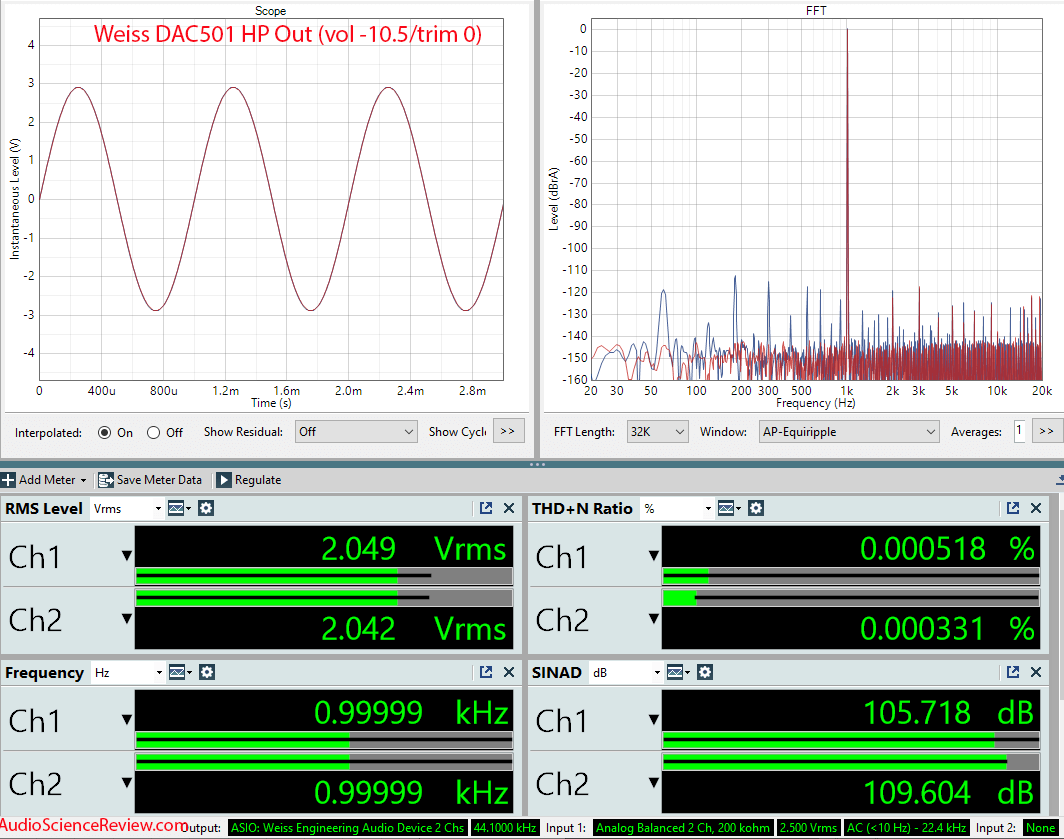The height and width of the screenshot is (839, 1064).
Task: Click the Regulate button label
Action: 258,480
